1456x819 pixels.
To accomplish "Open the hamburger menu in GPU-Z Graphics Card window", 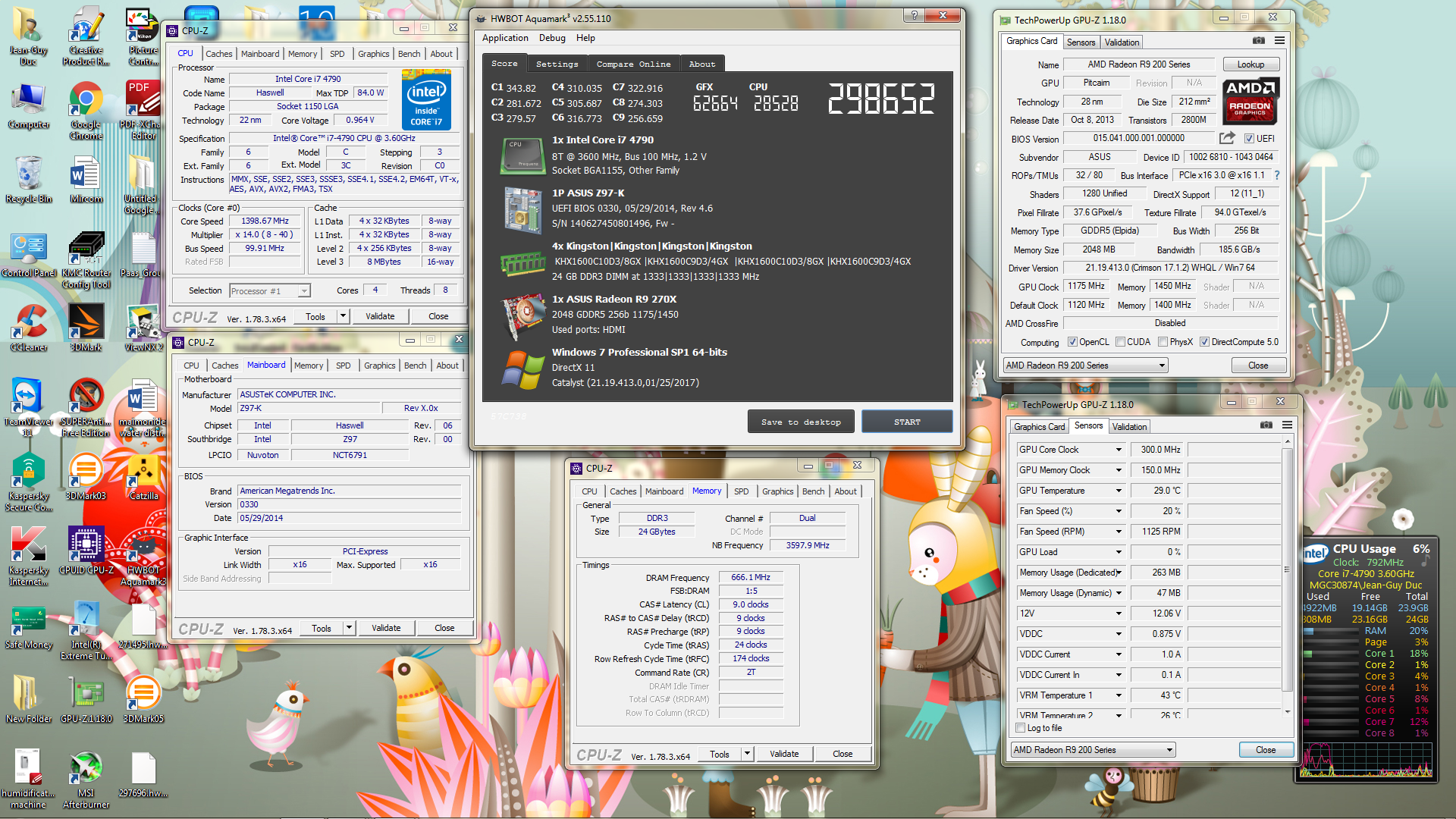I will 1280,41.
